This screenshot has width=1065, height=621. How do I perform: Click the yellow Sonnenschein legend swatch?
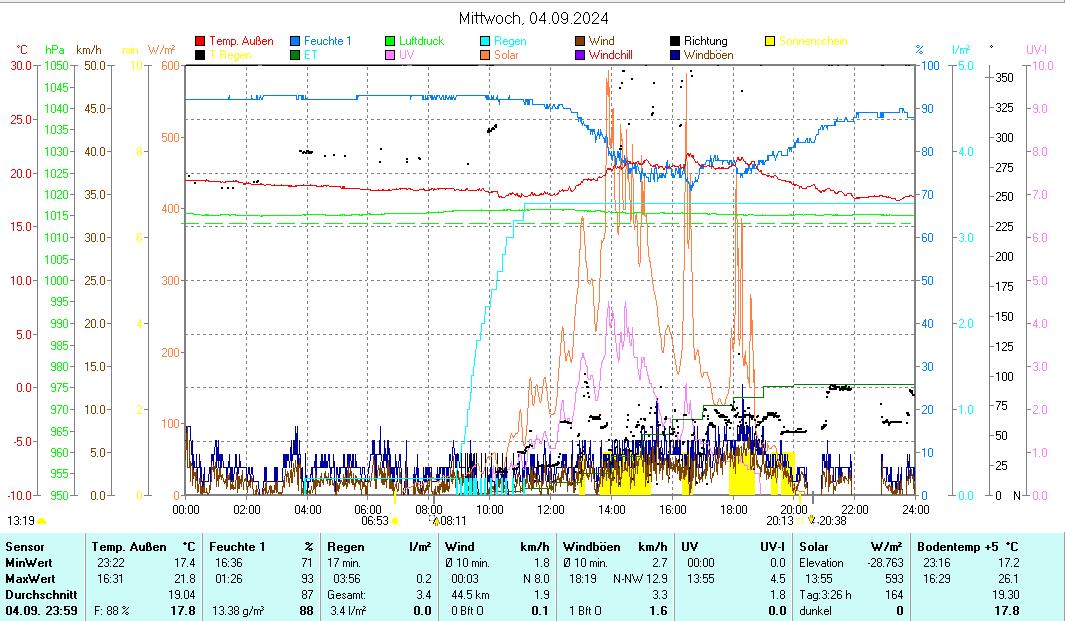coord(770,41)
